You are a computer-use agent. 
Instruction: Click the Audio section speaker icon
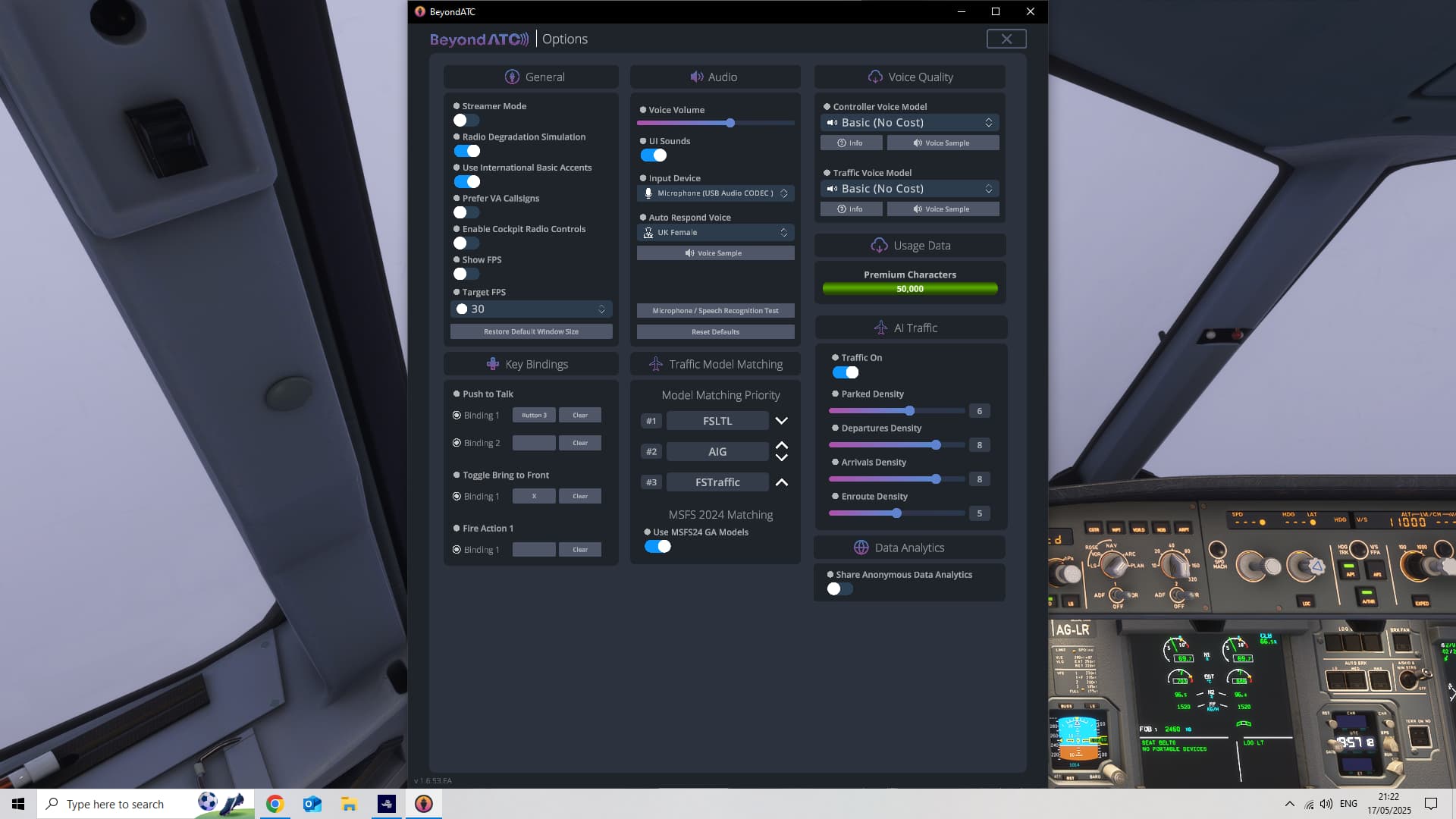696,77
